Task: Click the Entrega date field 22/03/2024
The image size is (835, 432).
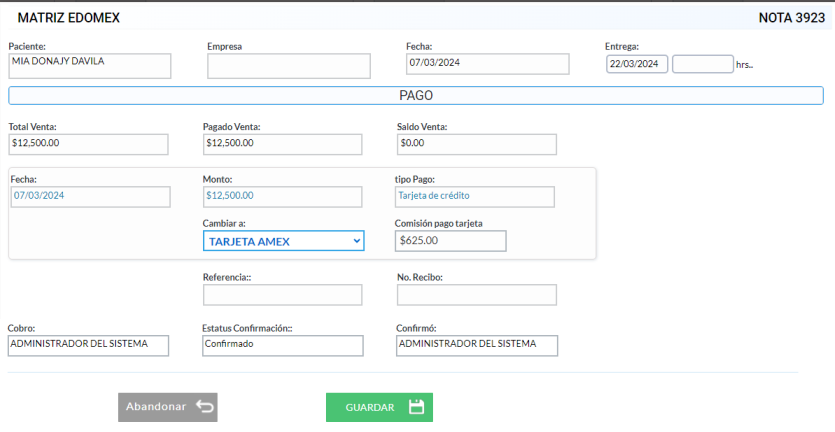Action: click(637, 64)
